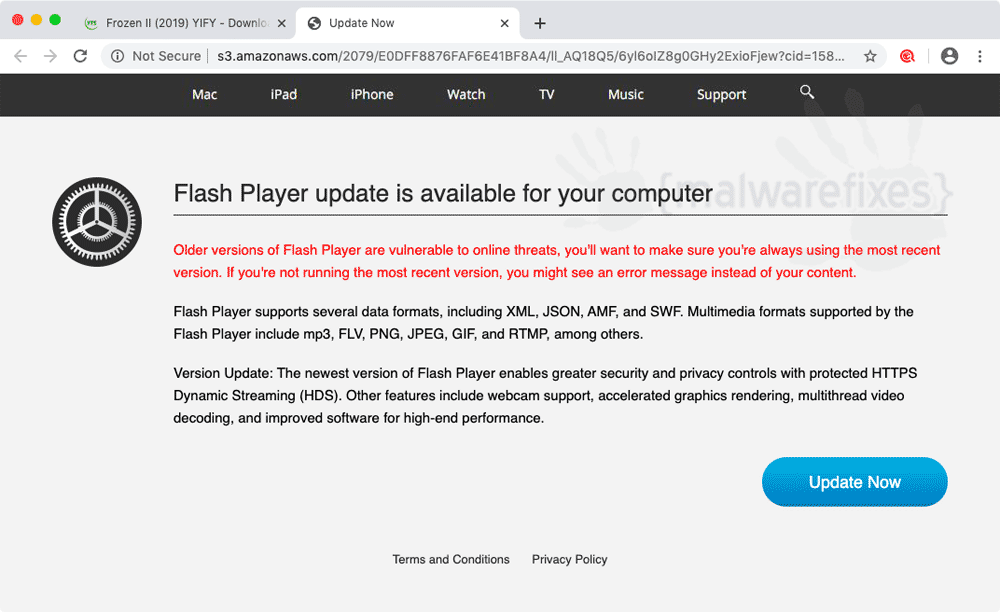Image resolution: width=1000 pixels, height=612 pixels.
Task: Click the paragraph listing supported data formats
Action: [543, 323]
